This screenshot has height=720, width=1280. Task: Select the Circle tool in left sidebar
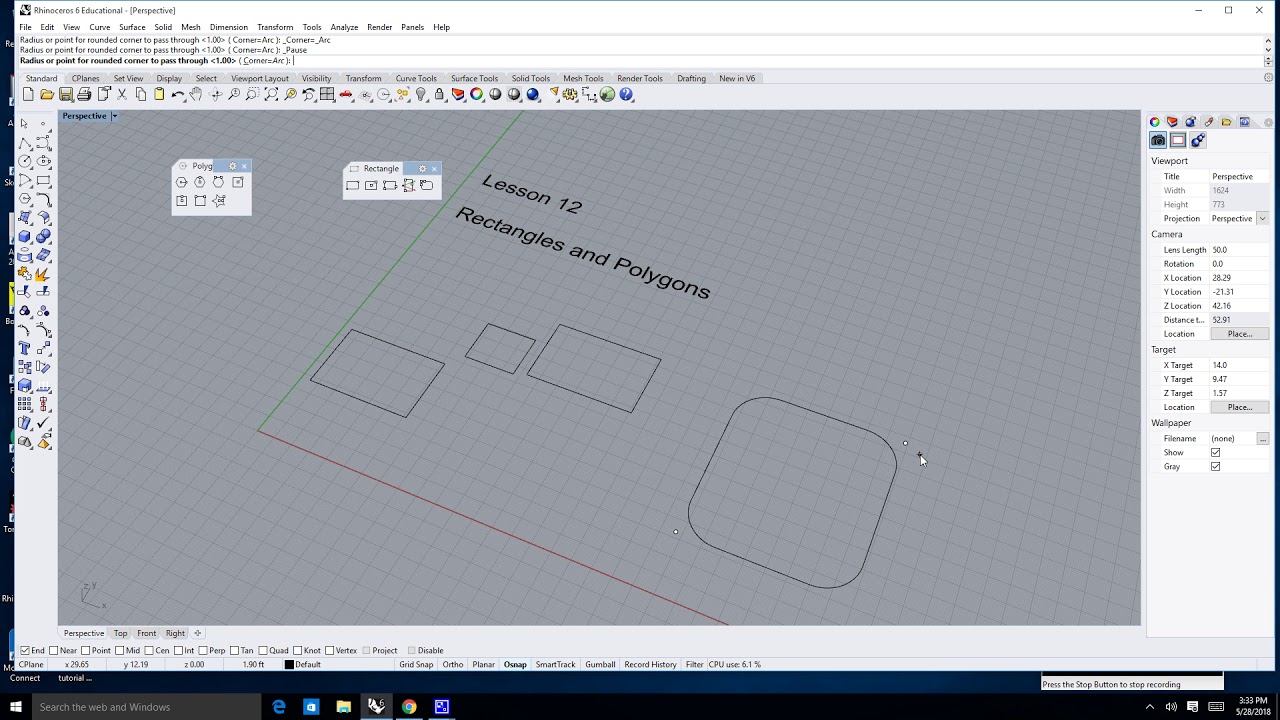[25, 161]
